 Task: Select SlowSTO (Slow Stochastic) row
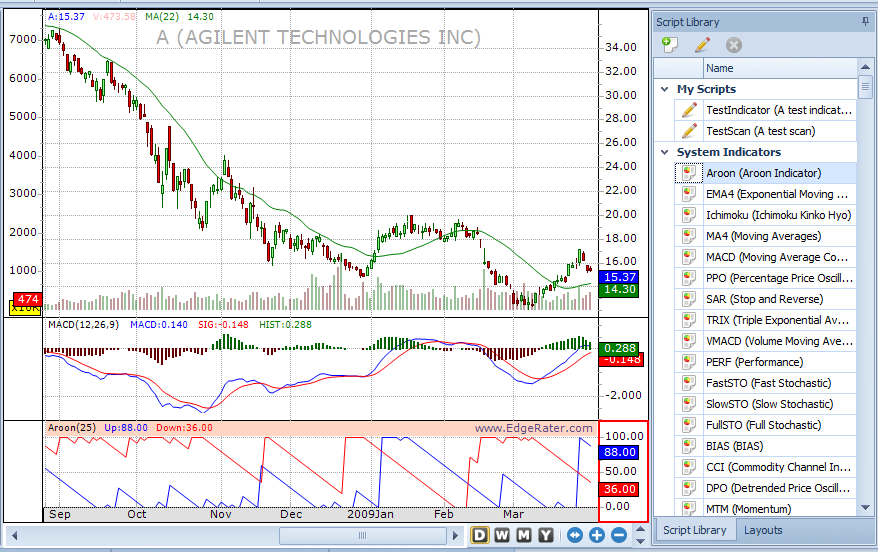(x=765, y=404)
